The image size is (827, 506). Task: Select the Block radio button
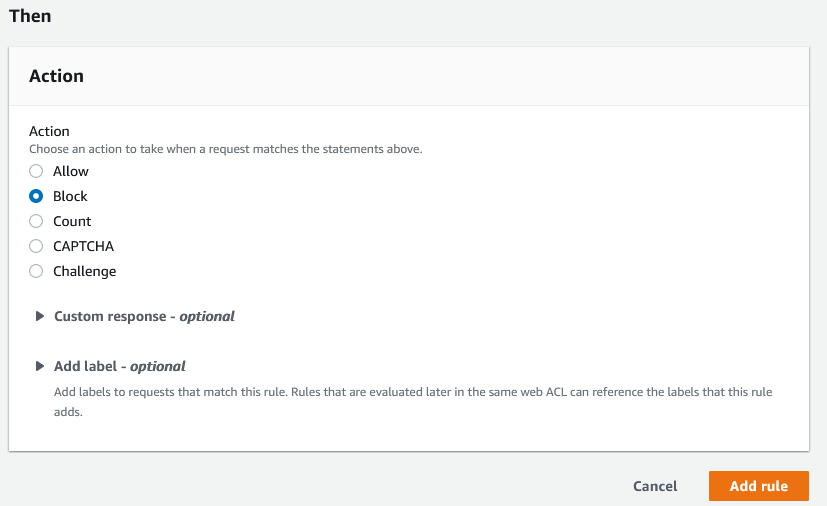[x=36, y=196]
